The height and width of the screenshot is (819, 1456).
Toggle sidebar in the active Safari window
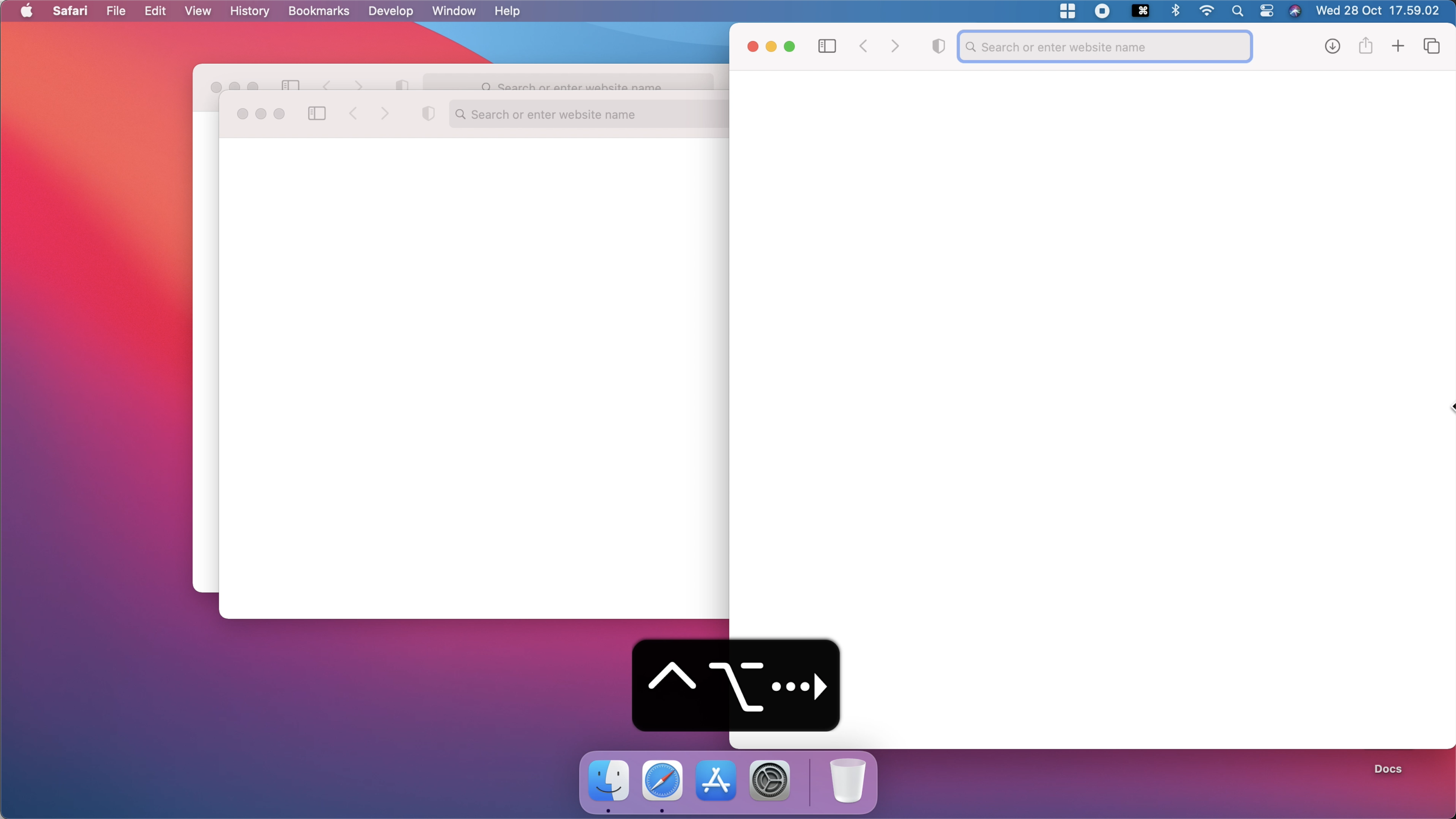(827, 46)
